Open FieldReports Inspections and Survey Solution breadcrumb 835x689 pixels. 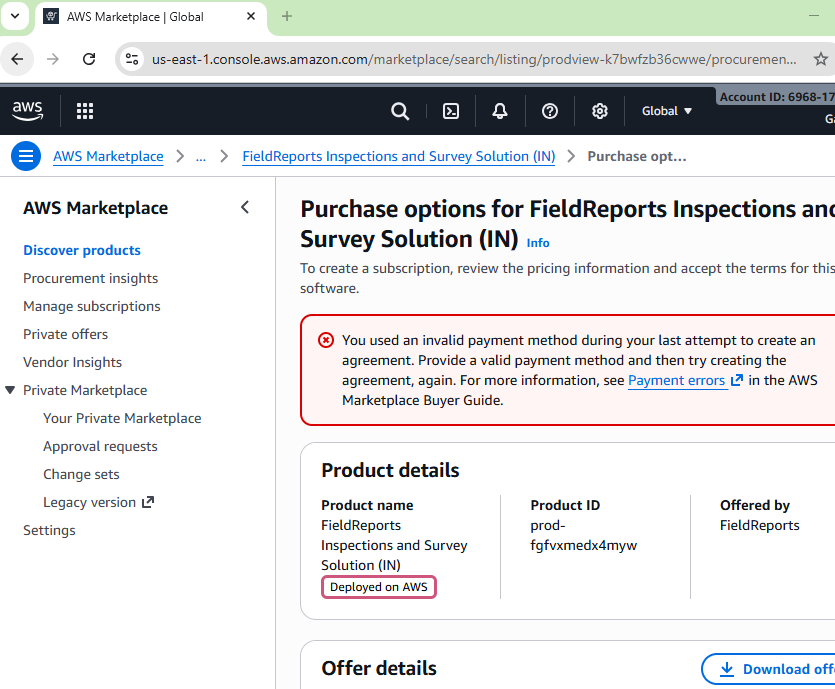(x=399, y=157)
